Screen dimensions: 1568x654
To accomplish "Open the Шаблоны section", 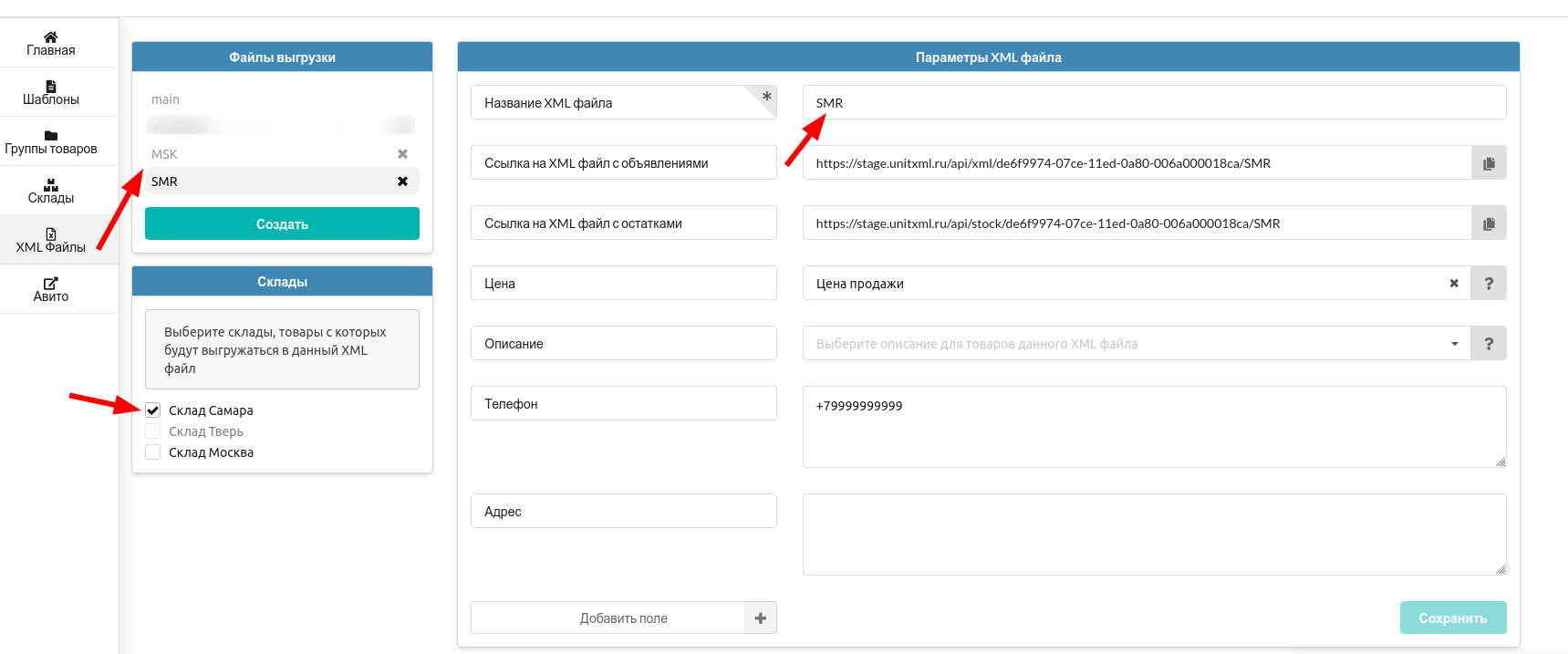I will coord(51,92).
